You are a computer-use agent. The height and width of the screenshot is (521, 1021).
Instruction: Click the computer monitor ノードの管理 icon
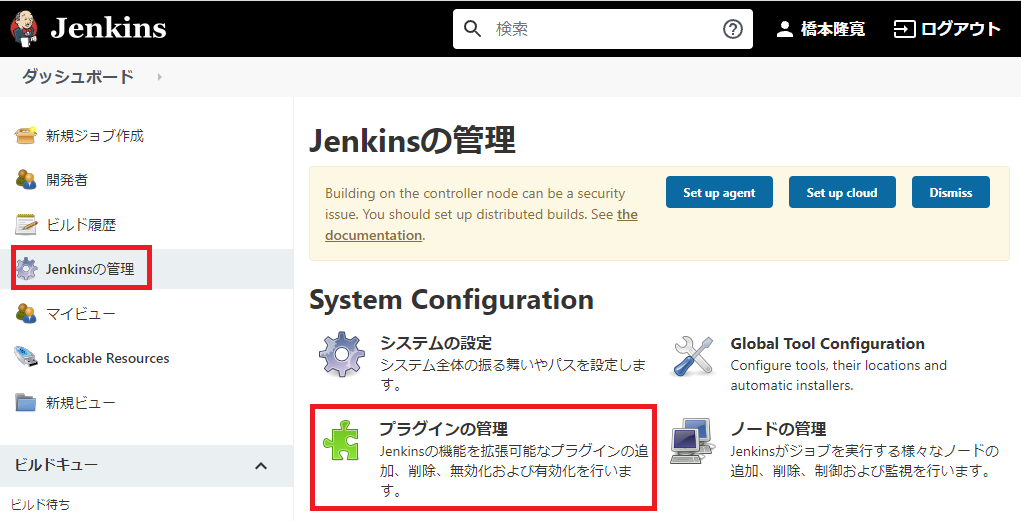click(692, 442)
